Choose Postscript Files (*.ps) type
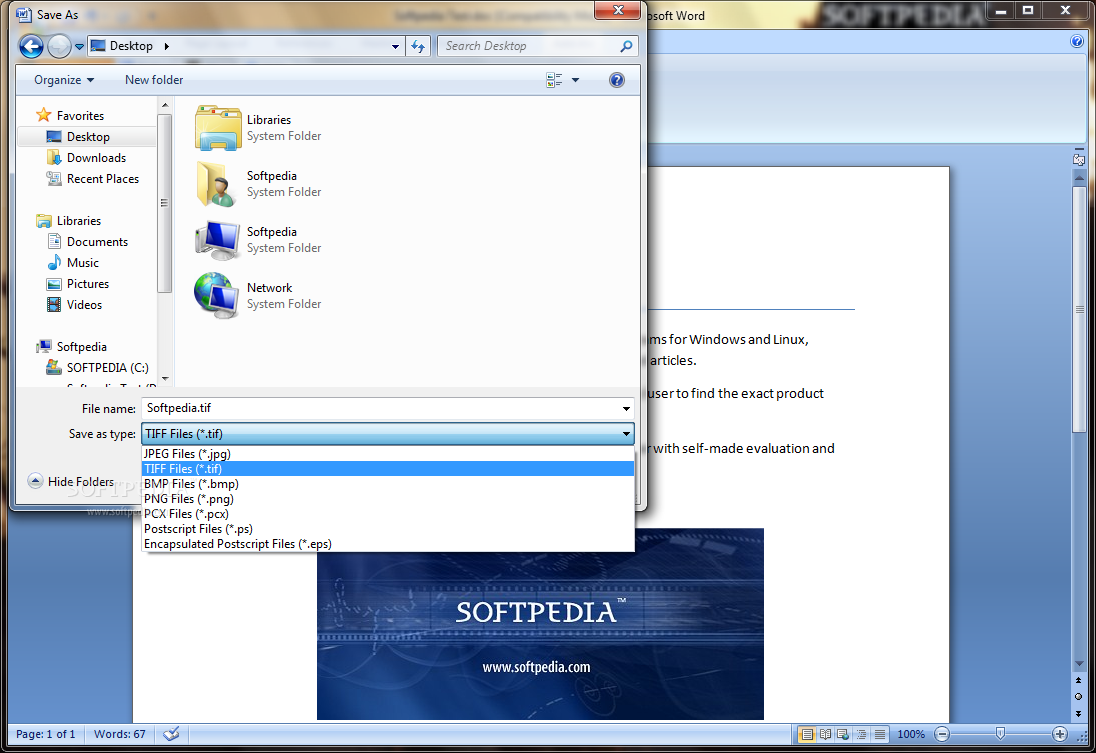The height and width of the screenshot is (753, 1096). tap(388, 529)
